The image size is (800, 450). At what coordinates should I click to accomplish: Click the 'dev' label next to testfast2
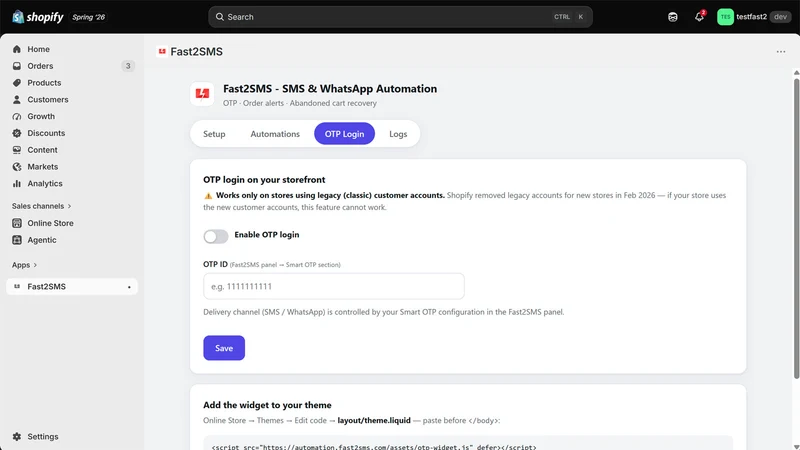[x=780, y=17]
